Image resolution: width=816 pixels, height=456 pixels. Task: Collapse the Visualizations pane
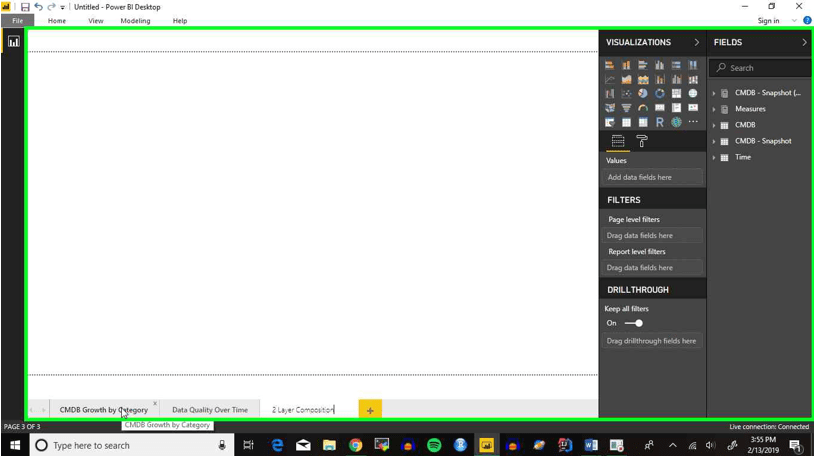pyautogui.click(x=696, y=42)
